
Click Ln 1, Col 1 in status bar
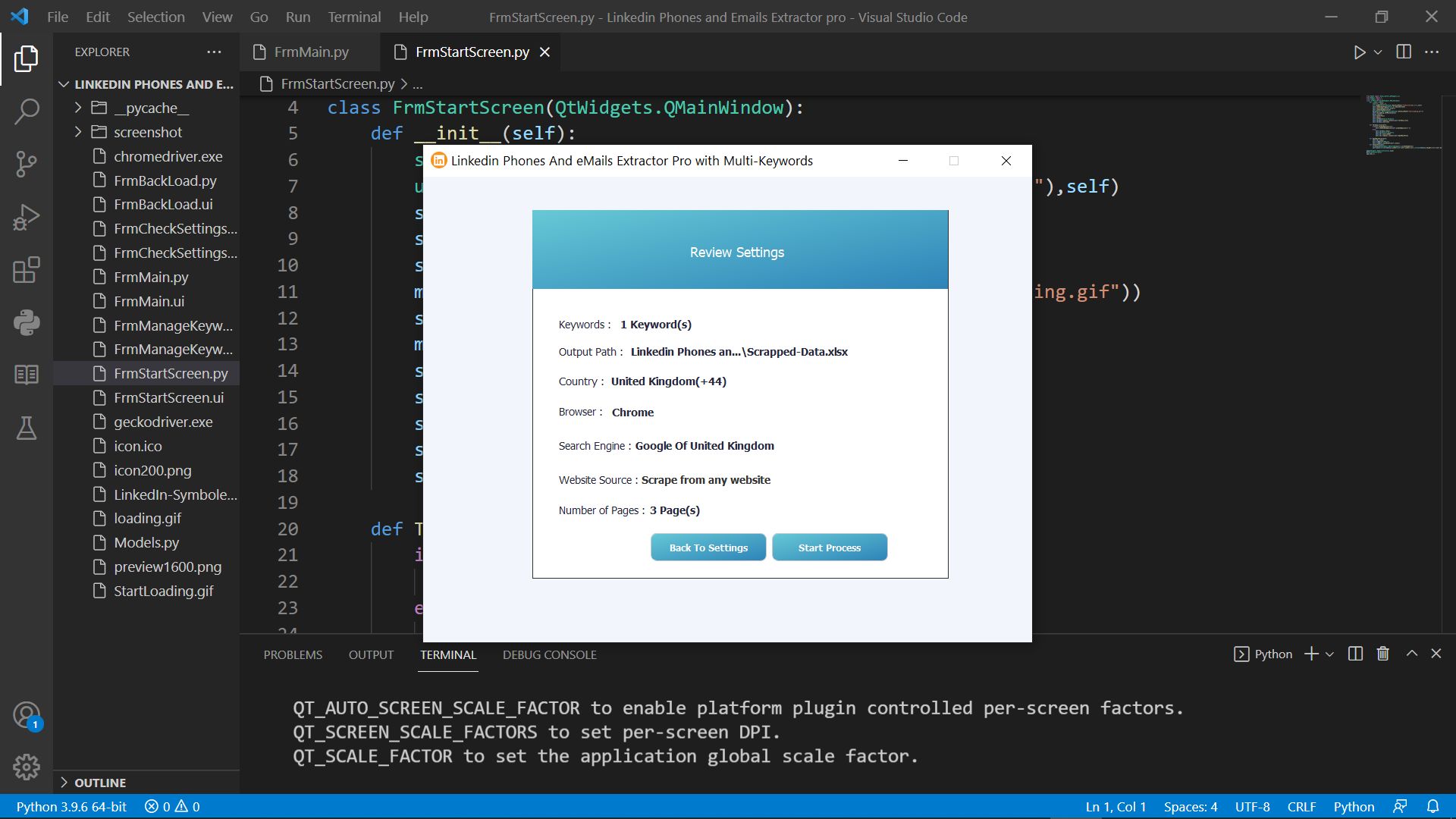click(x=1116, y=807)
